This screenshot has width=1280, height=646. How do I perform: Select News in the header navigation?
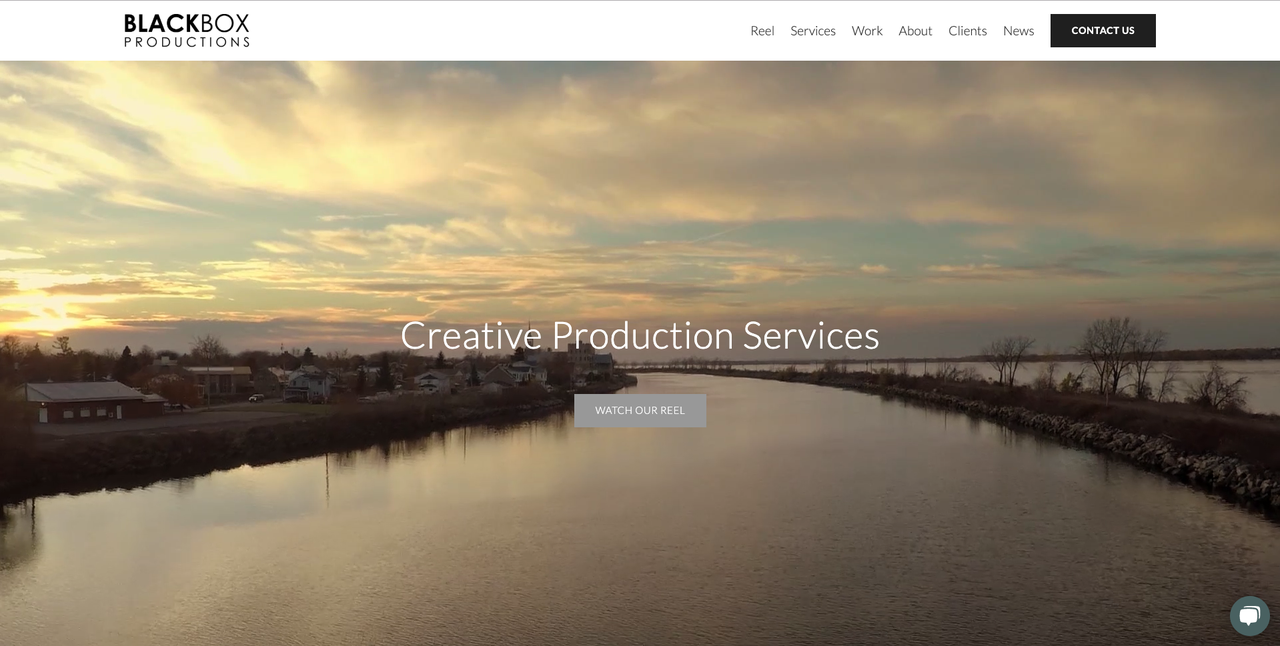pos(1018,30)
